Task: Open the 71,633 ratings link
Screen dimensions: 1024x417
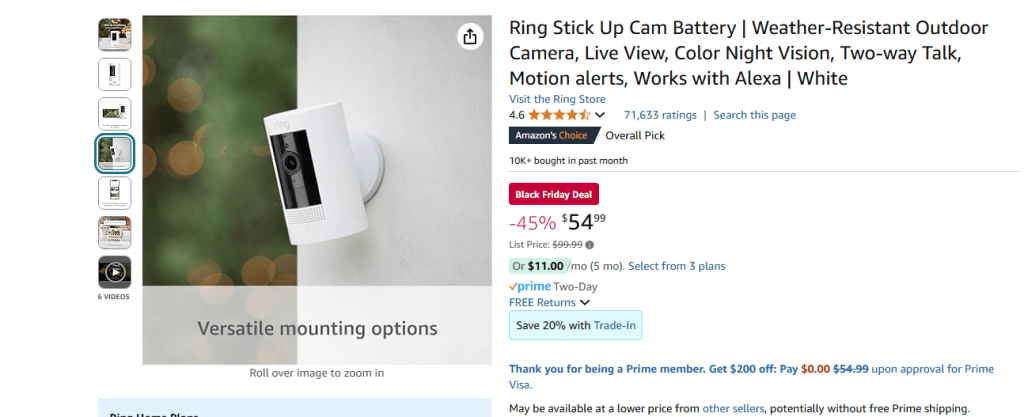Action: 660,115
